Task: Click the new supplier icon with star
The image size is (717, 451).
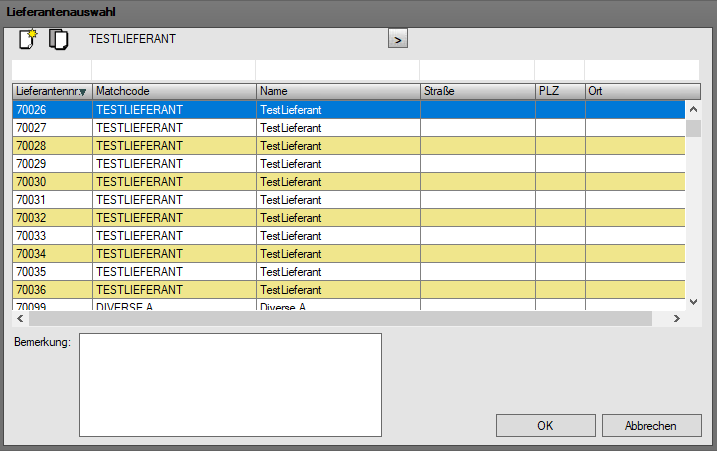Action: pos(27,40)
